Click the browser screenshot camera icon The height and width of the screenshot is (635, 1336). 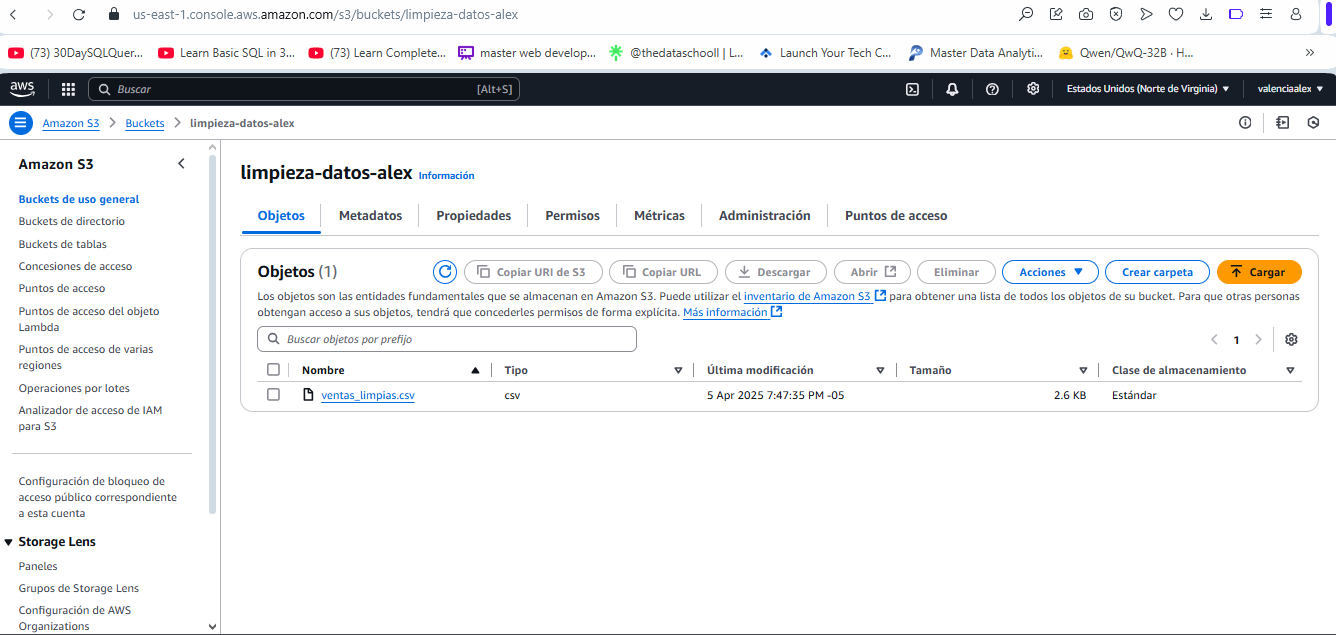pos(1086,14)
